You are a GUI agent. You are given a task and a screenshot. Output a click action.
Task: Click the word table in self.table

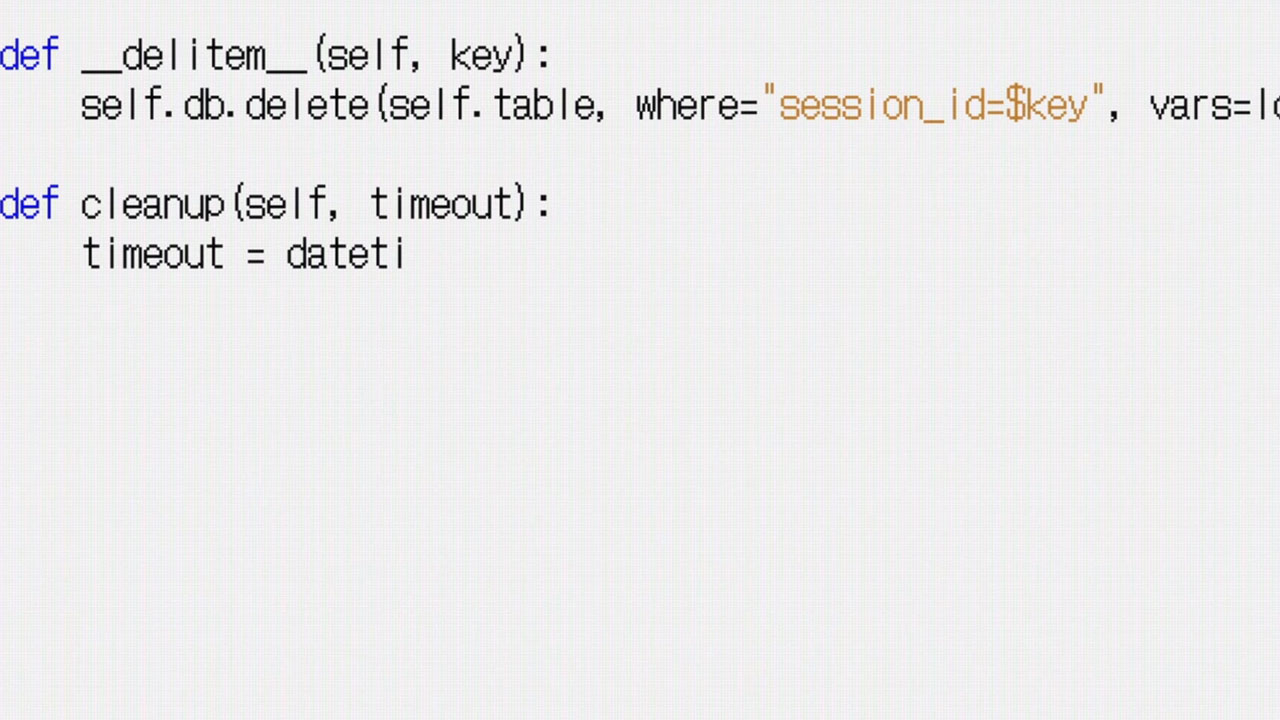[543, 106]
